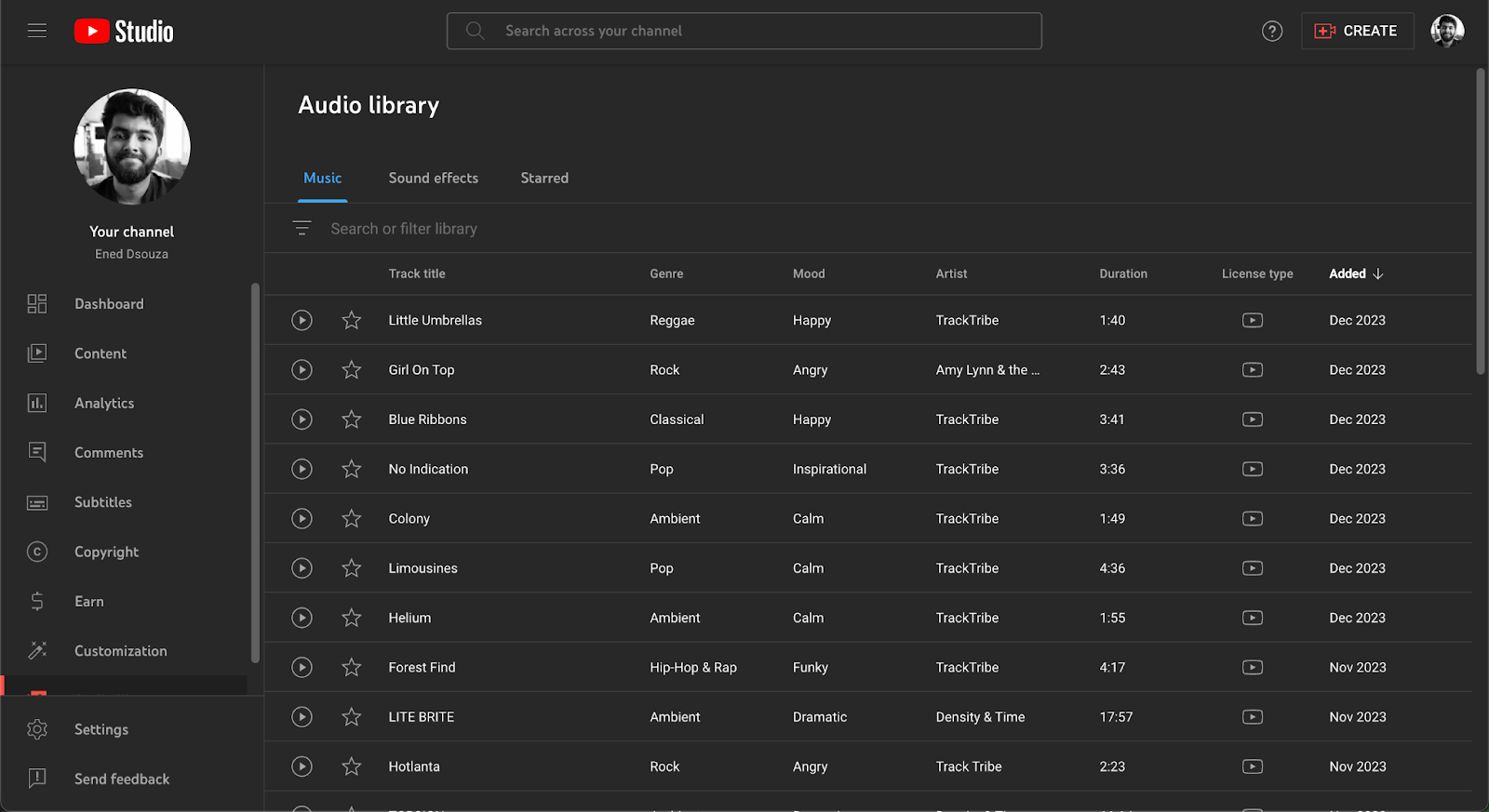1489x812 pixels.
Task: Click the Analytics bar chart icon
Action: [37, 403]
